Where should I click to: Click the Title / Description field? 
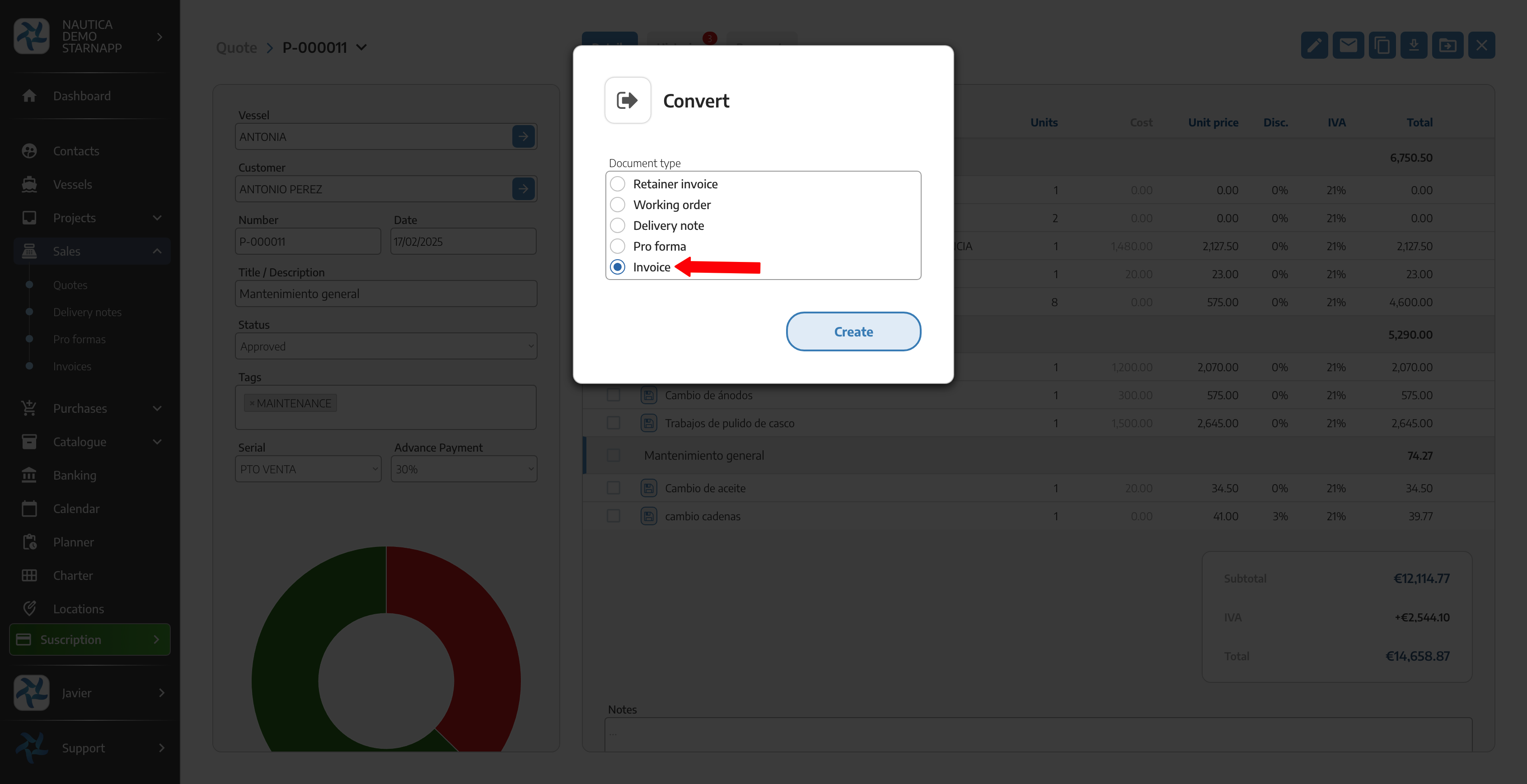pos(386,294)
